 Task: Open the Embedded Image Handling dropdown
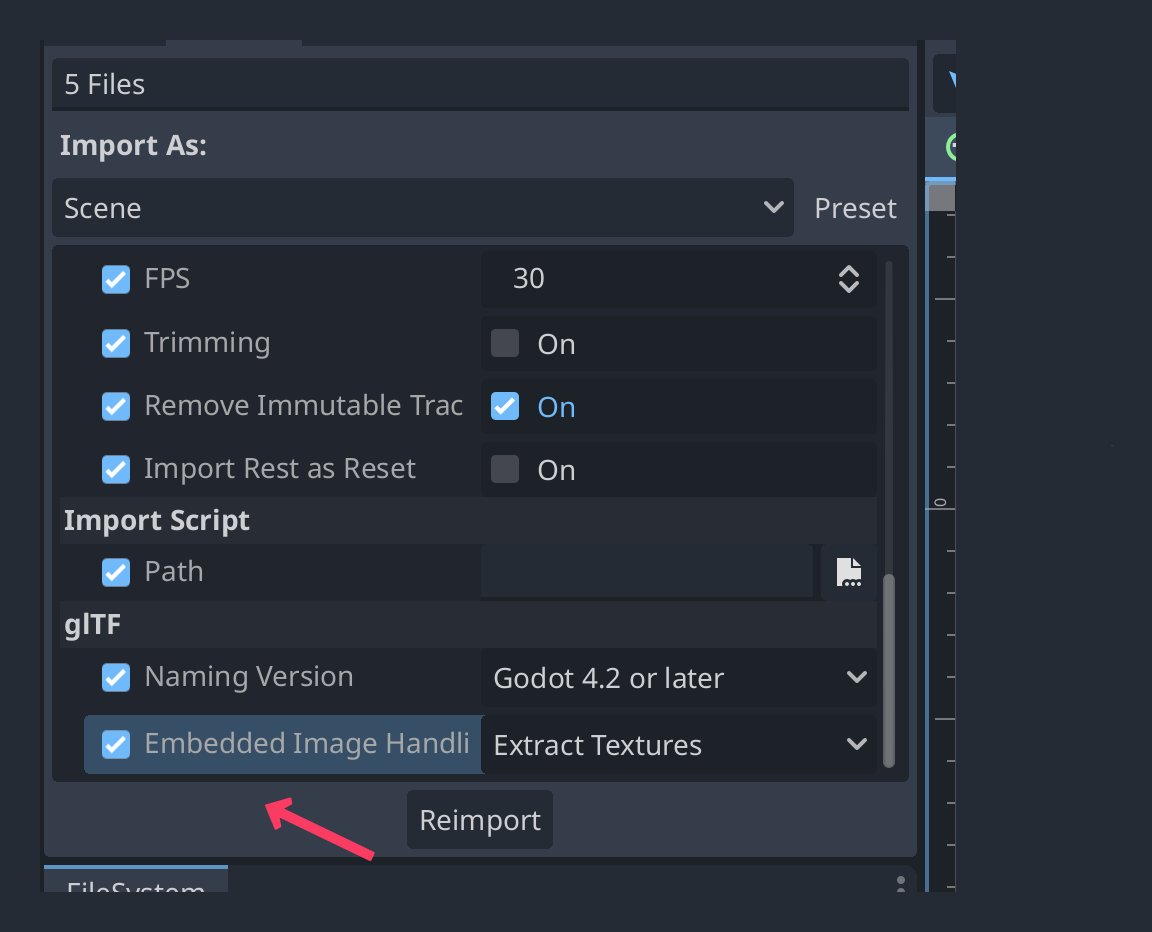click(x=679, y=745)
